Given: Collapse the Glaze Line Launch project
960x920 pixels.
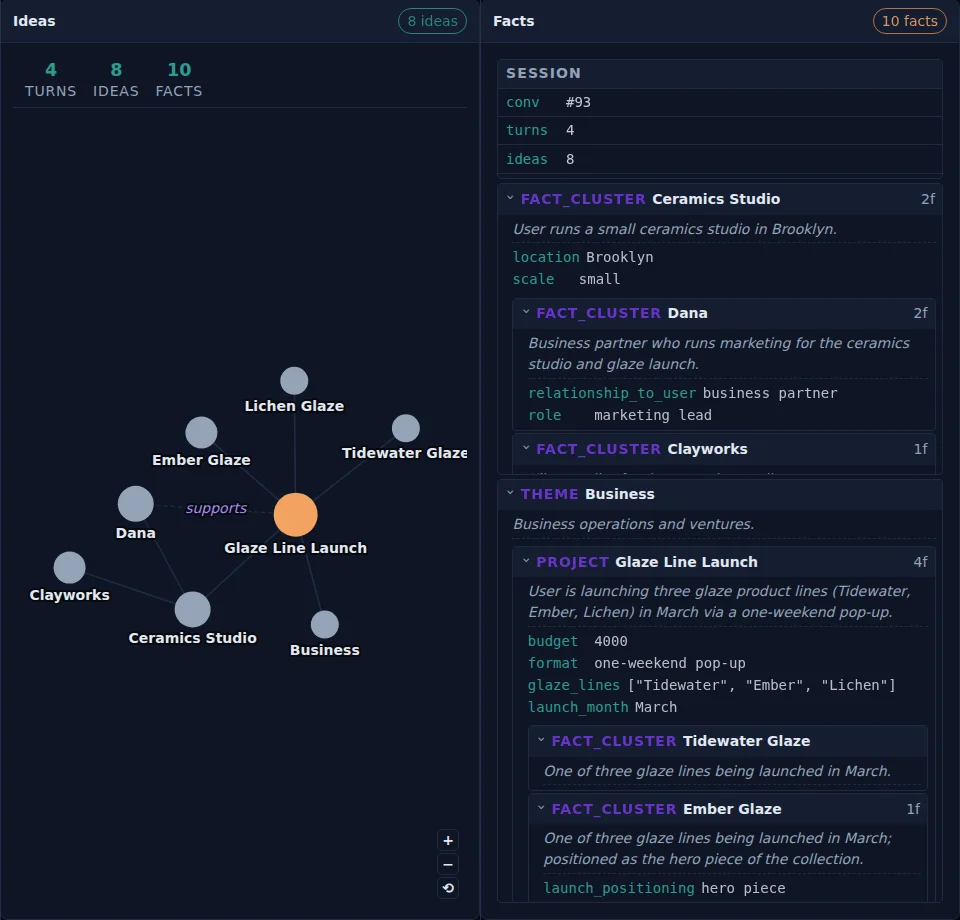Looking at the screenshot, I should click(x=526, y=561).
